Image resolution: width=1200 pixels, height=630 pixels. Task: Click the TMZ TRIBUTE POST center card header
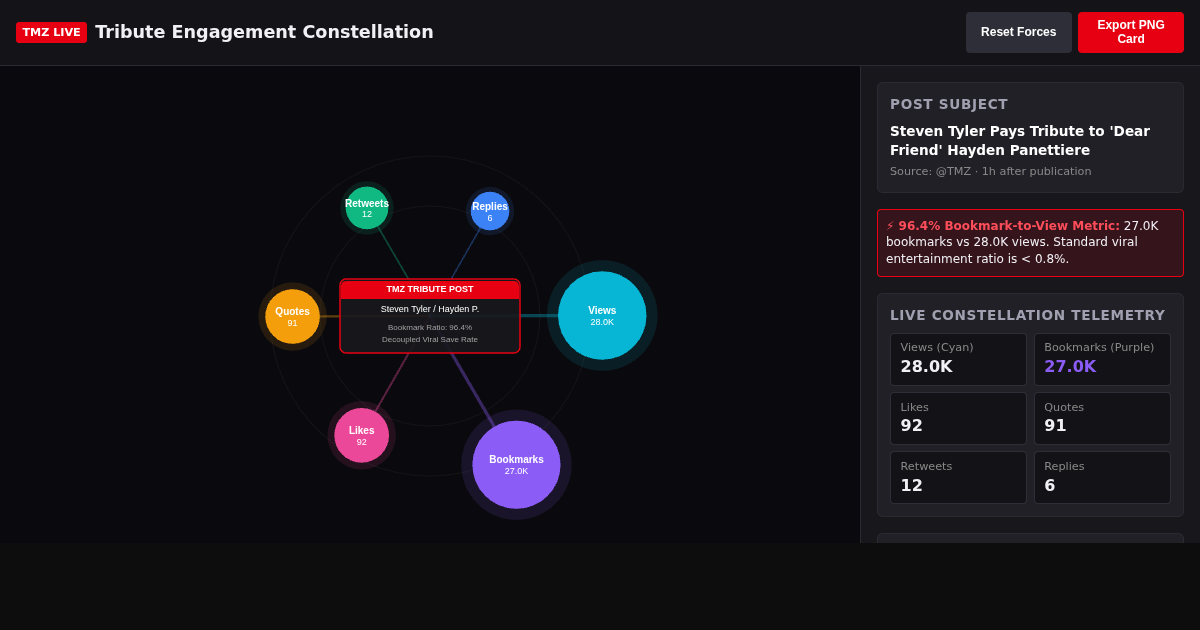coord(430,289)
